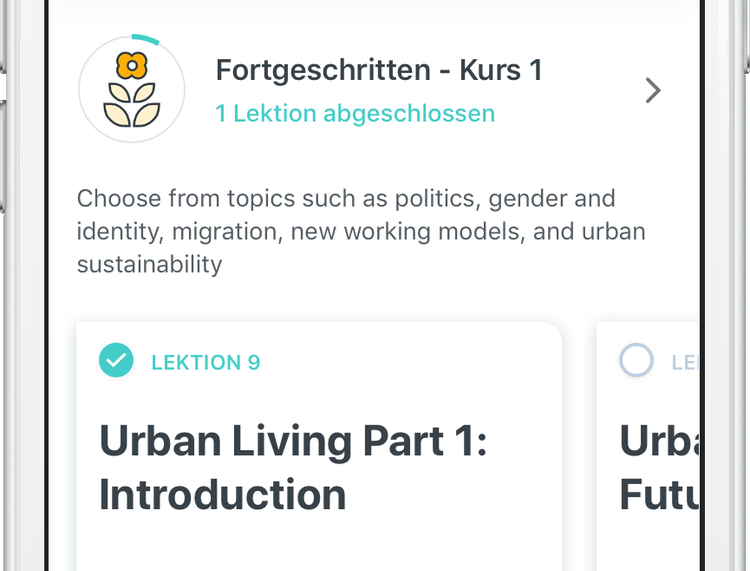This screenshot has height=571, width=750.
Task: Mark the second lesson's empty circle
Action: click(x=636, y=361)
